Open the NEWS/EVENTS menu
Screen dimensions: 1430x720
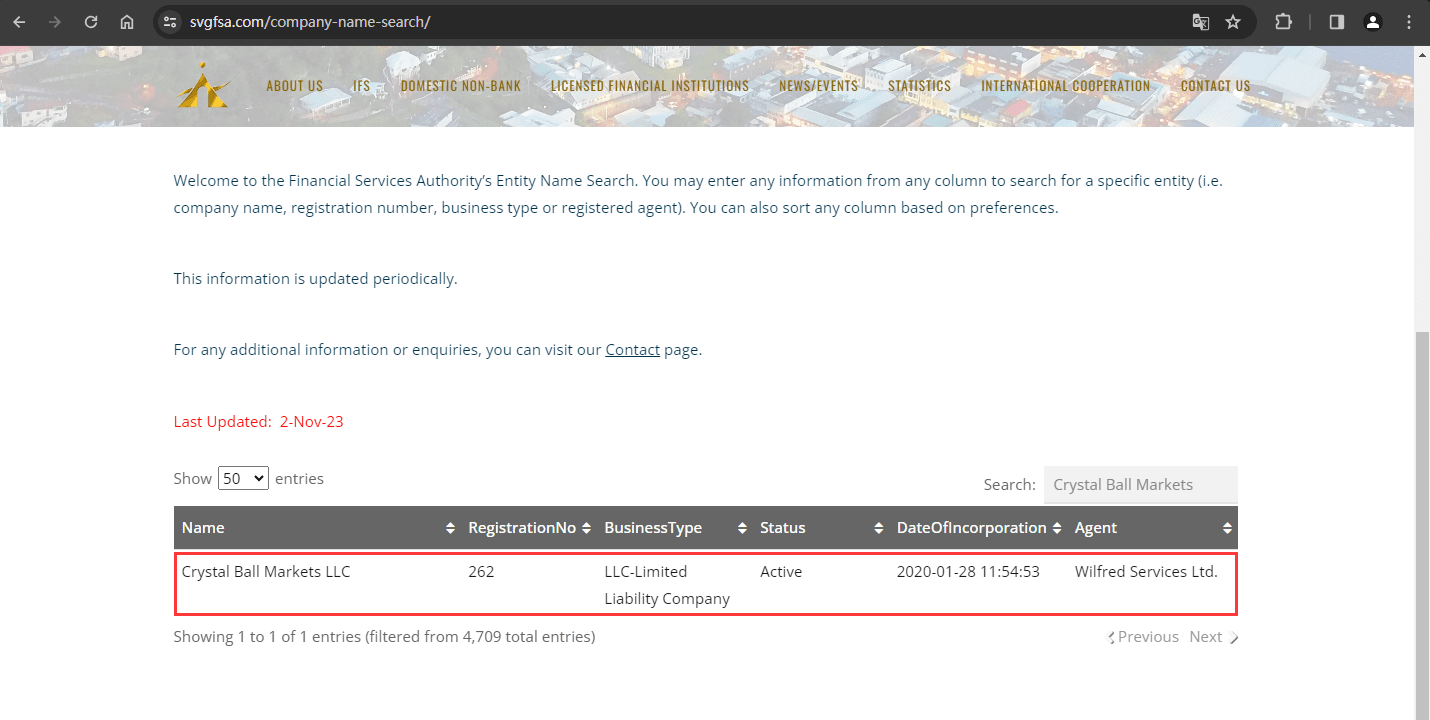click(819, 86)
